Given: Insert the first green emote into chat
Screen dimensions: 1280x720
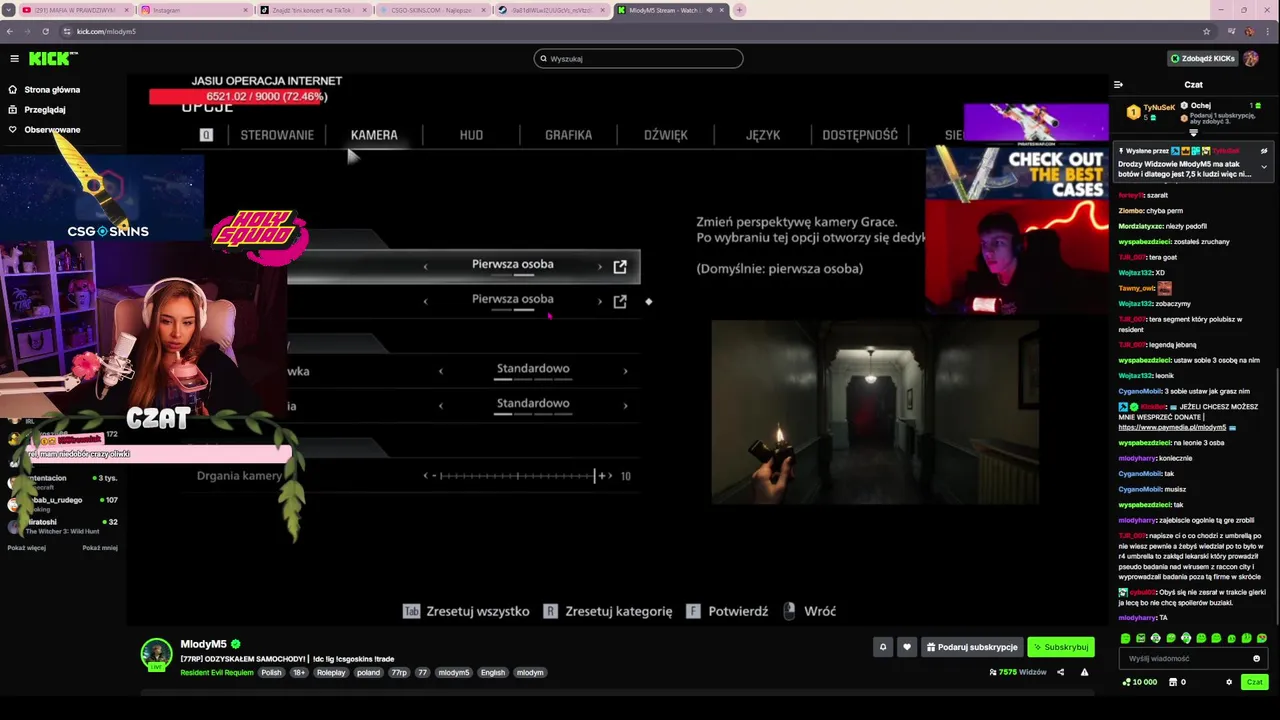Looking at the screenshot, I should click(x=1125, y=638).
